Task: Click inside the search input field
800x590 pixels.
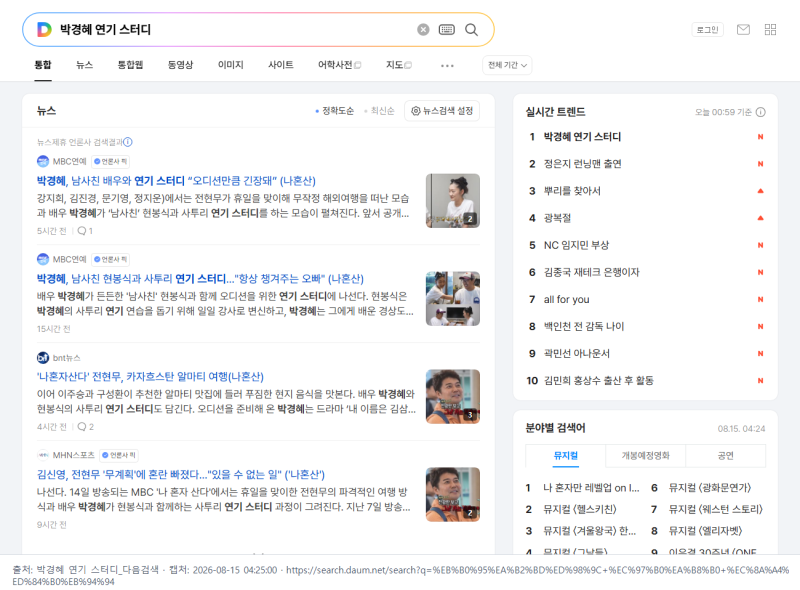Action: pyautogui.click(x=235, y=30)
